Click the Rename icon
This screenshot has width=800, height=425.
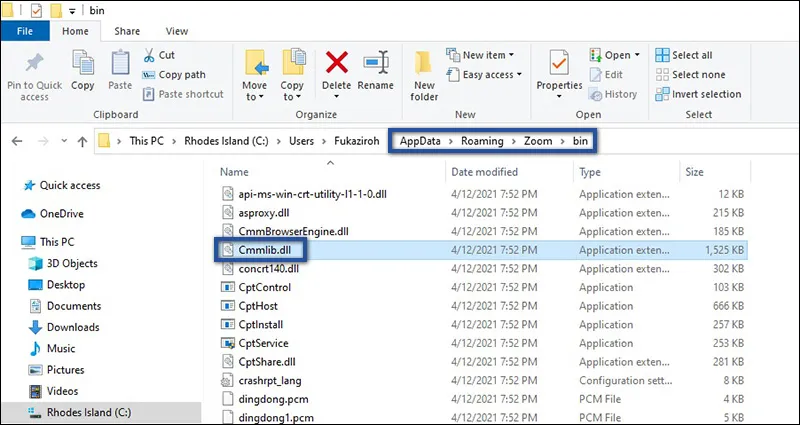[x=376, y=63]
